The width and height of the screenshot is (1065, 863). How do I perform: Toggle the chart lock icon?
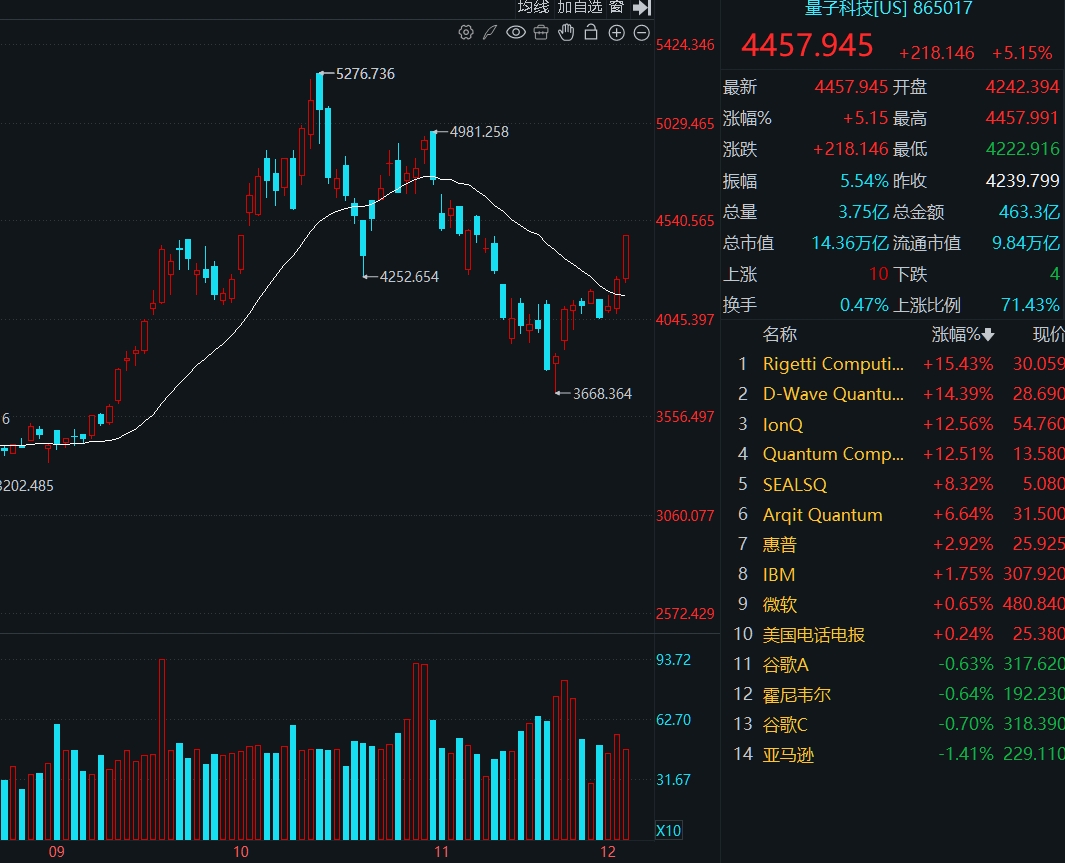point(591,32)
